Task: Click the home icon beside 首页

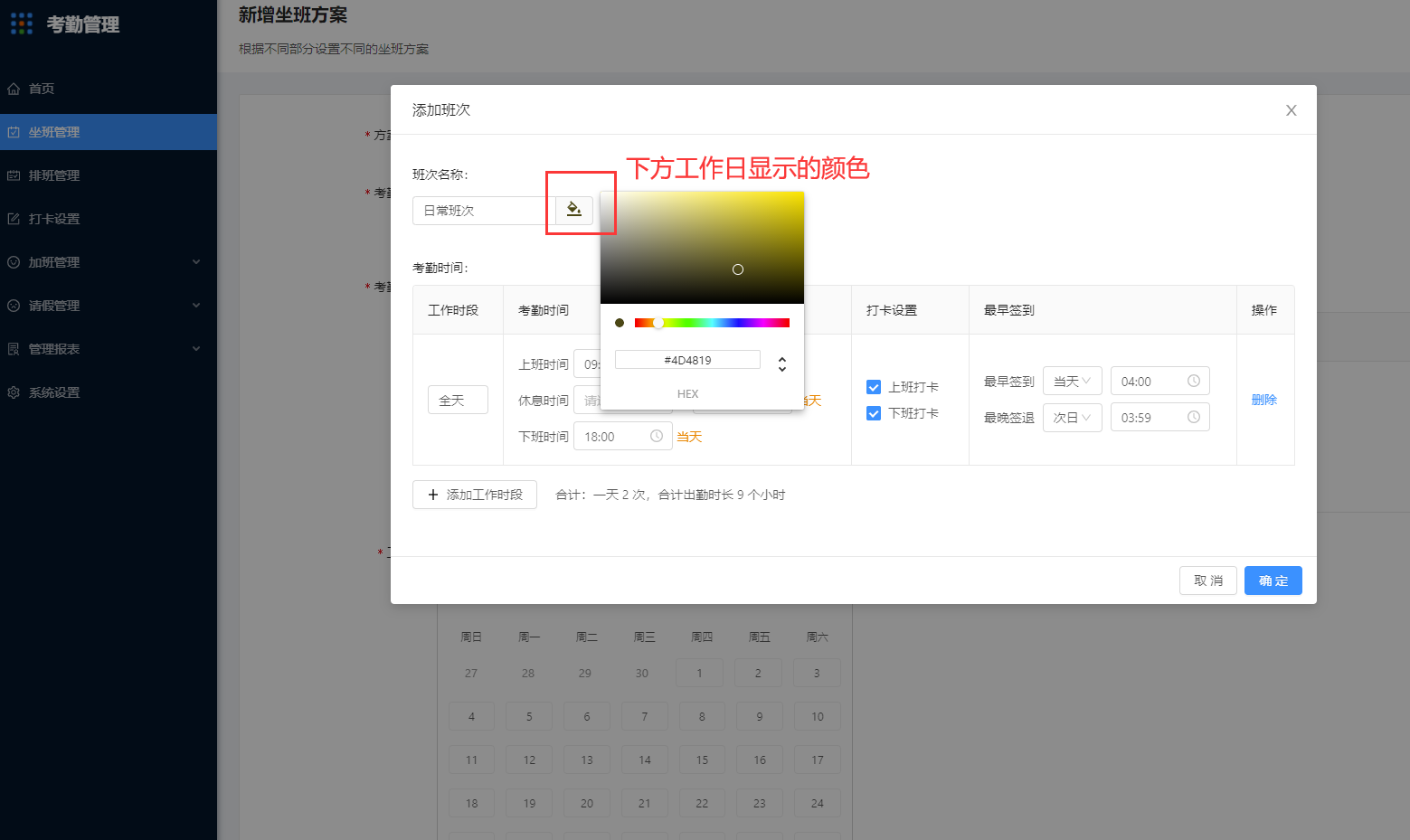Action: pos(14,89)
